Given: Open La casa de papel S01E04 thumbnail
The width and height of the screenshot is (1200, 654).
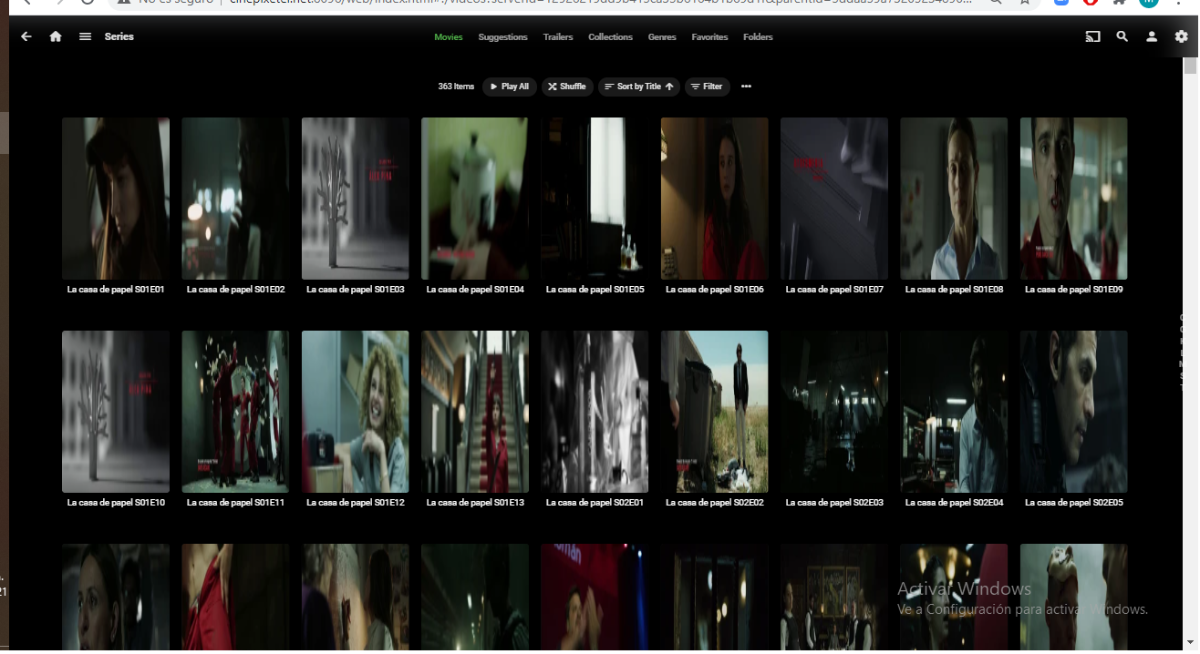Looking at the screenshot, I should pyautogui.click(x=475, y=198).
